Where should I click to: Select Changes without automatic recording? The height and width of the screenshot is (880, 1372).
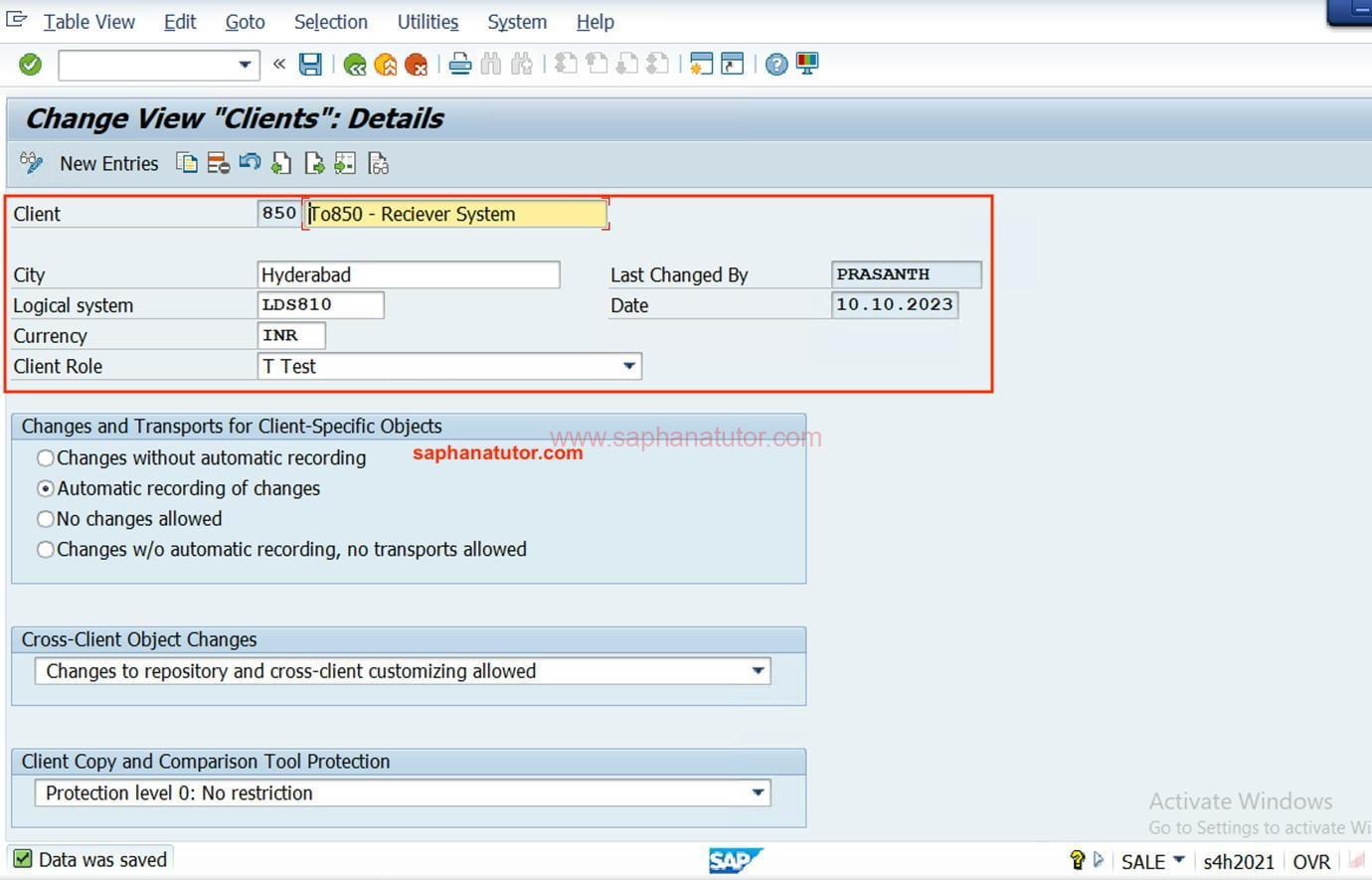pyautogui.click(x=45, y=458)
